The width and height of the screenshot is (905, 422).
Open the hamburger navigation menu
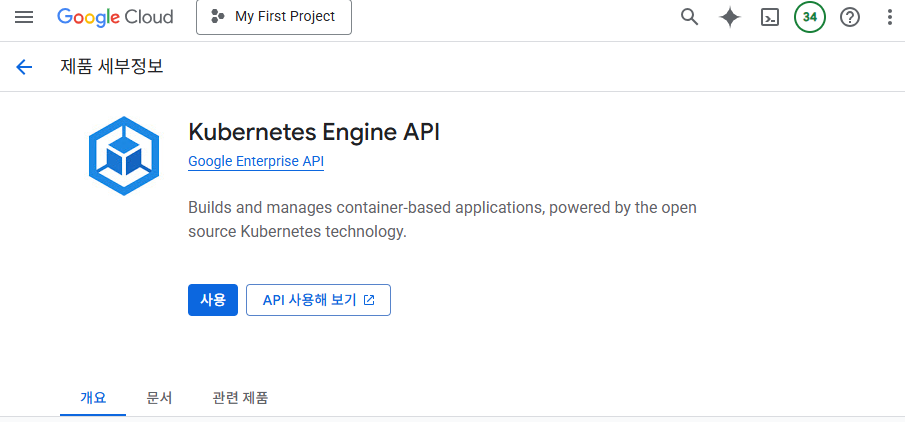coord(24,17)
